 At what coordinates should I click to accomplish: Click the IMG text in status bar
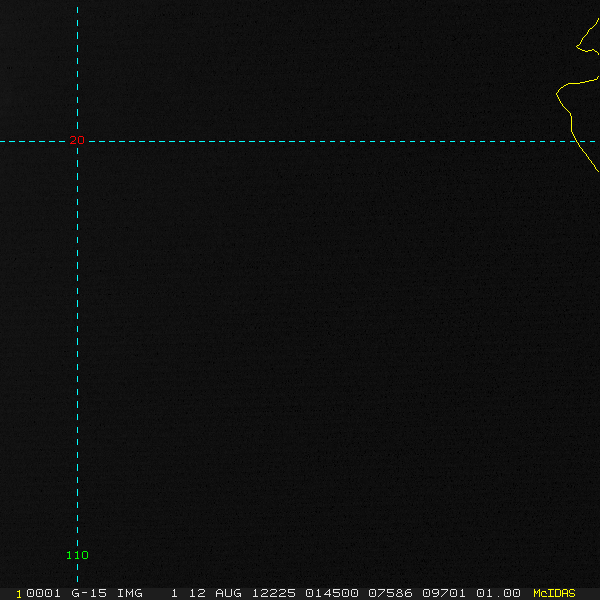(130, 593)
